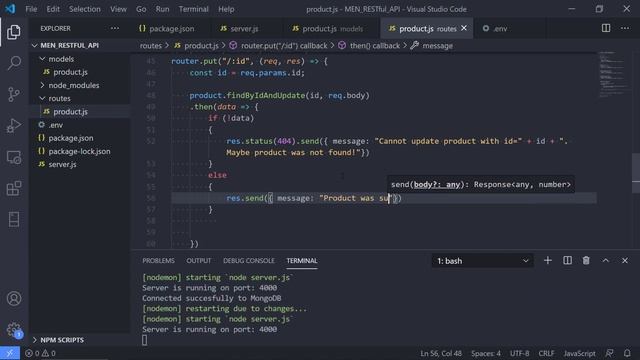Change indentation via Spaces: 4

tap(486, 353)
